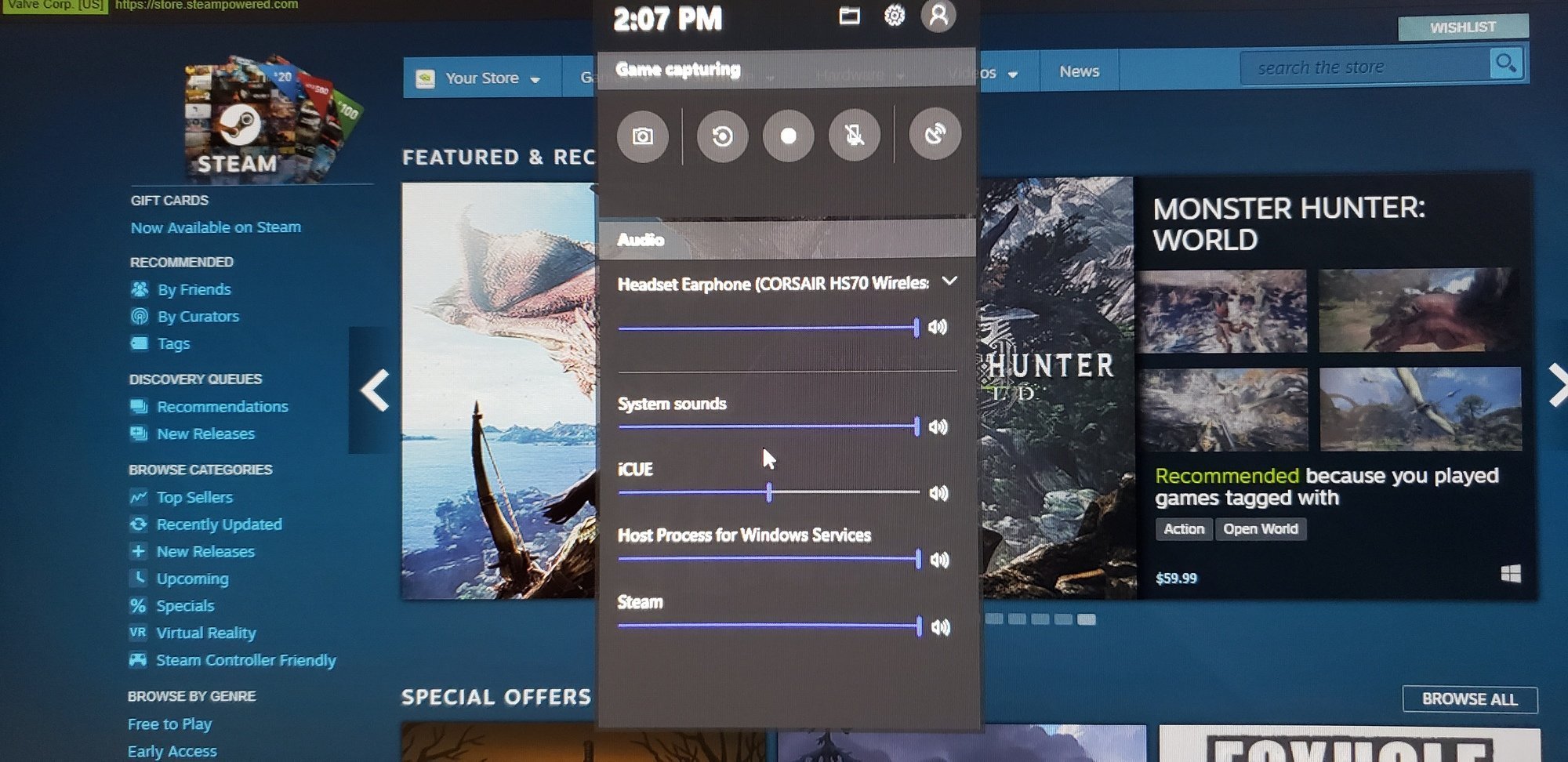Open Tags recommendations link

point(173,343)
